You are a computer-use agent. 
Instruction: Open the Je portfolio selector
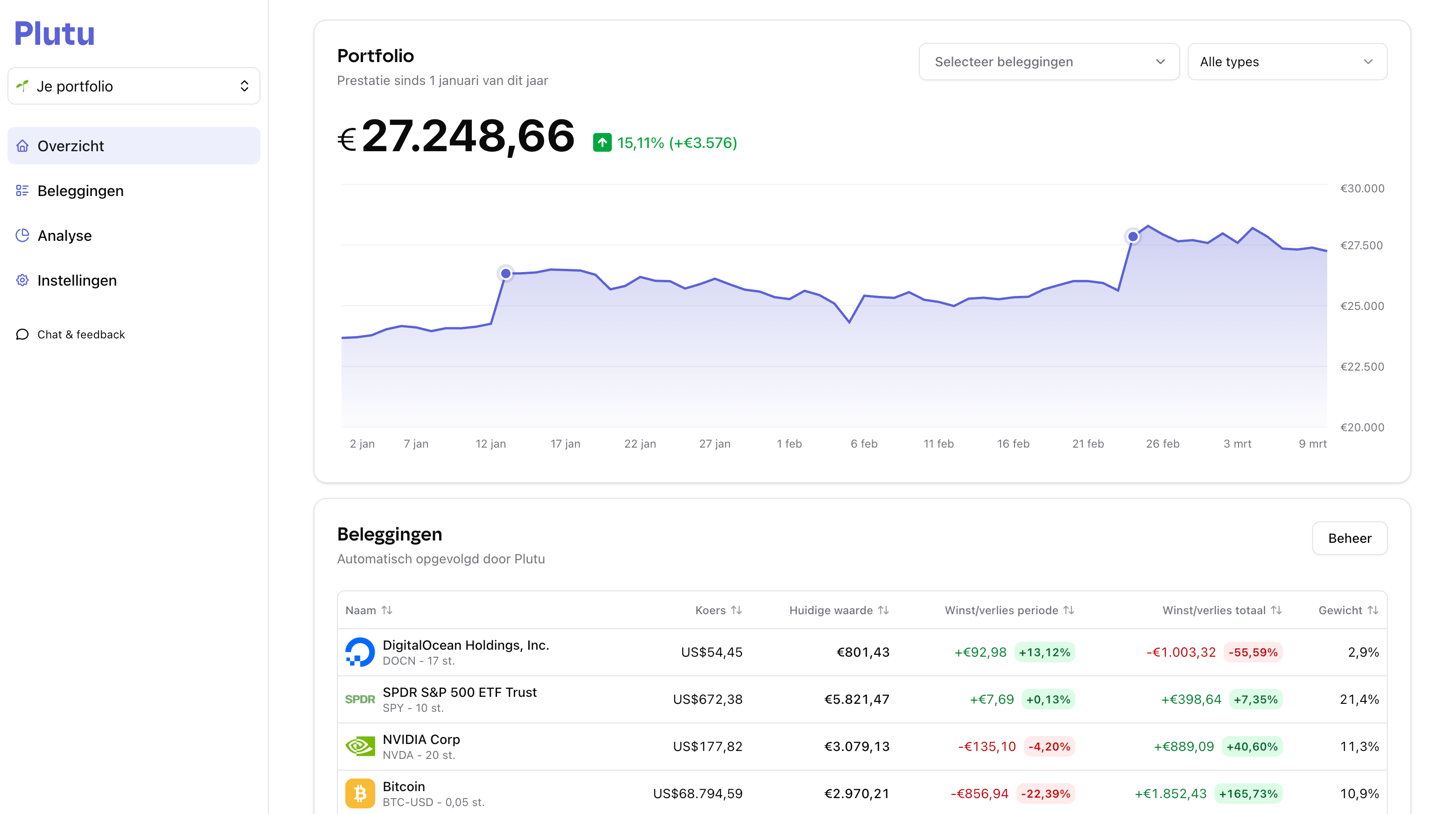[x=133, y=85]
